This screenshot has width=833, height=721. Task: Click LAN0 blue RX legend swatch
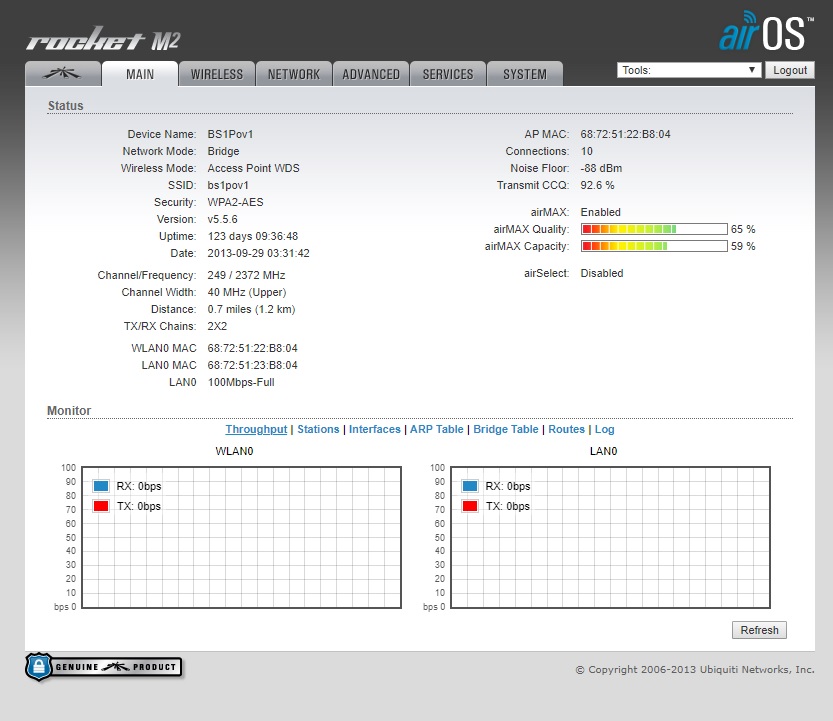[470, 486]
